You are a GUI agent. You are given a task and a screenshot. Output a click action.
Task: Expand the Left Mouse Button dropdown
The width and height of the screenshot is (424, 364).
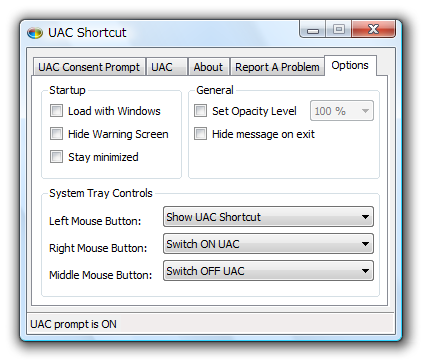click(268, 217)
